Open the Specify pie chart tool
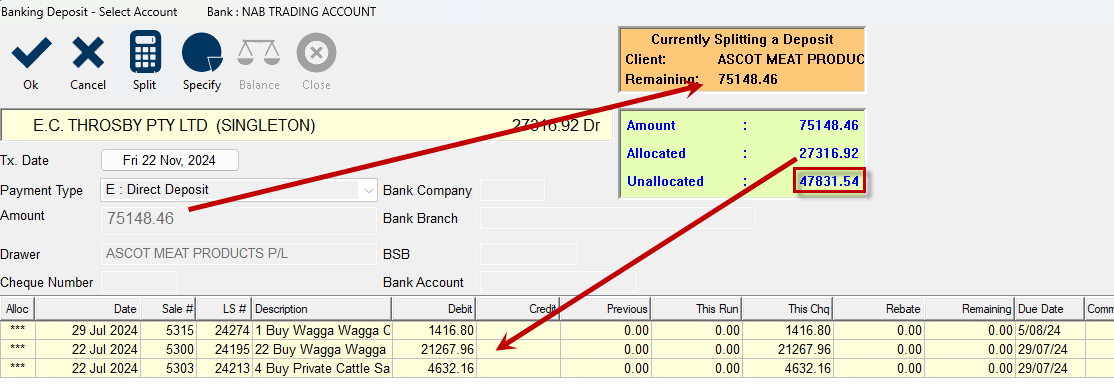Viewport: 1114px width, 390px height. (x=202, y=53)
